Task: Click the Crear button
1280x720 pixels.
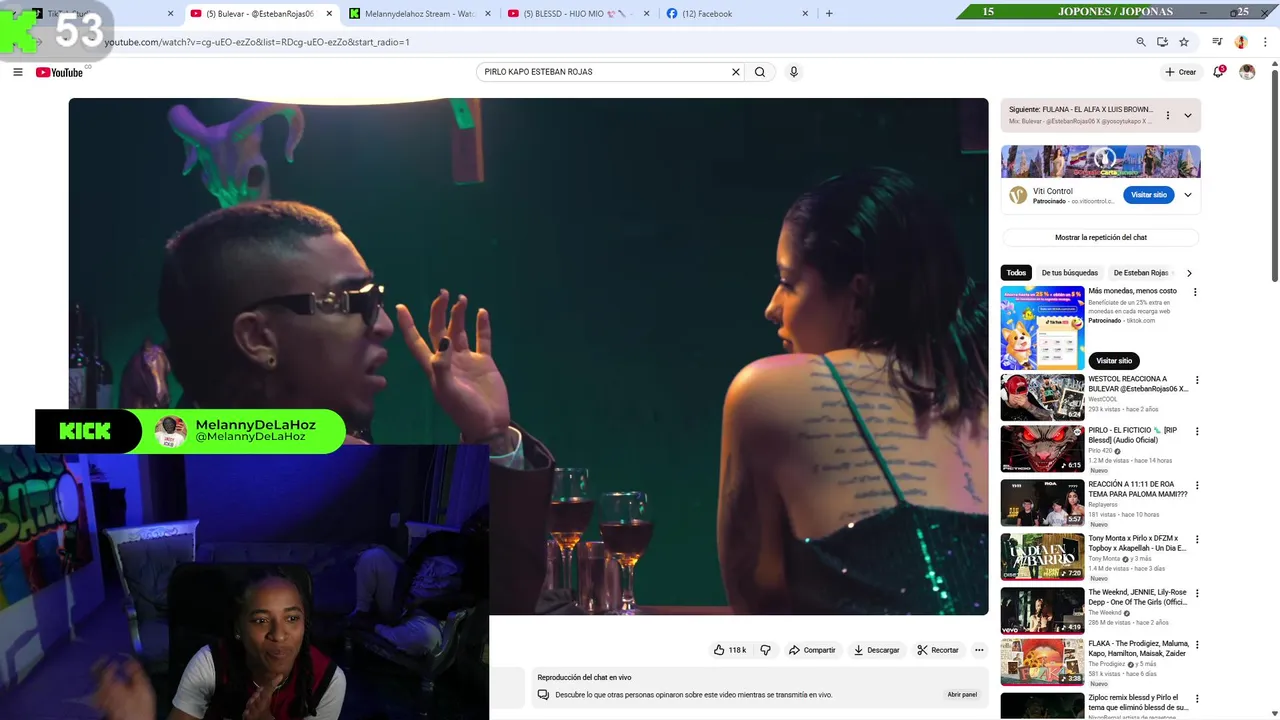Action: [x=1180, y=72]
